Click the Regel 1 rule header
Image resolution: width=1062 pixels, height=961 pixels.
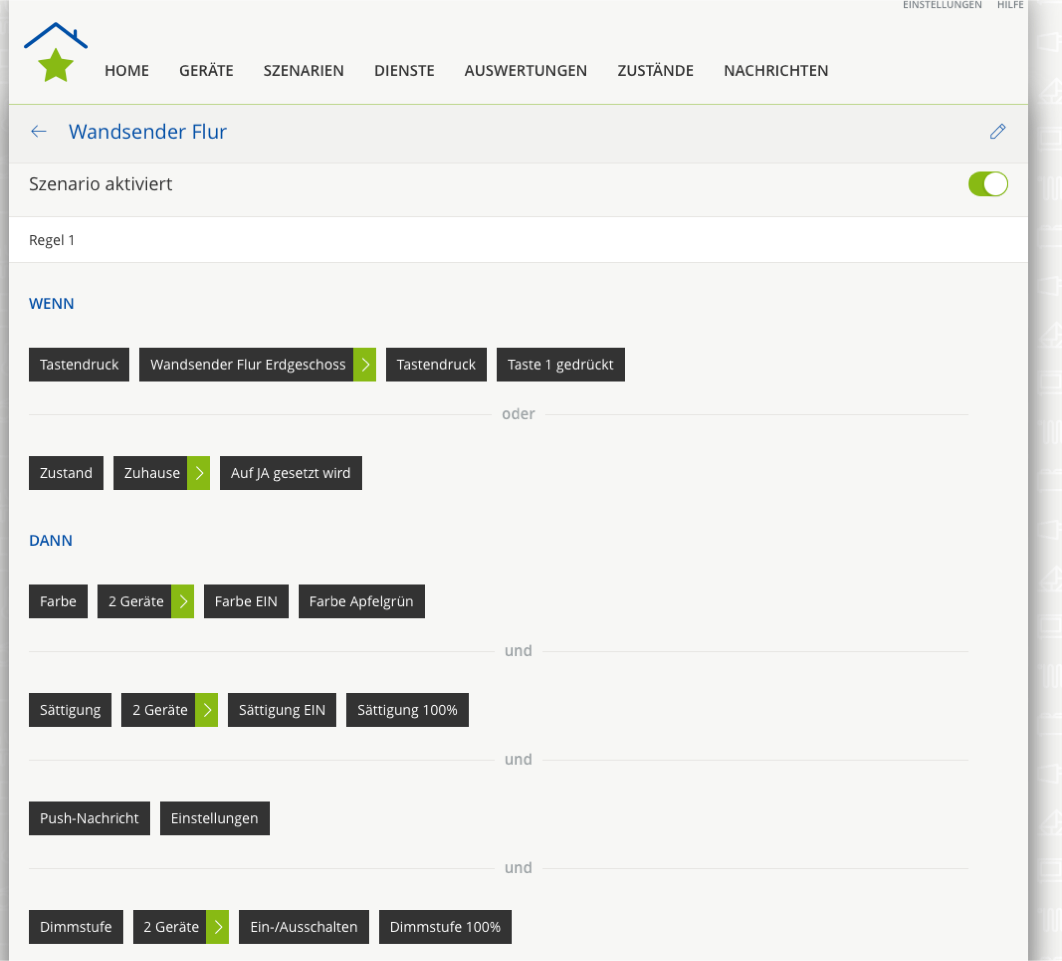click(x=52, y=240)
